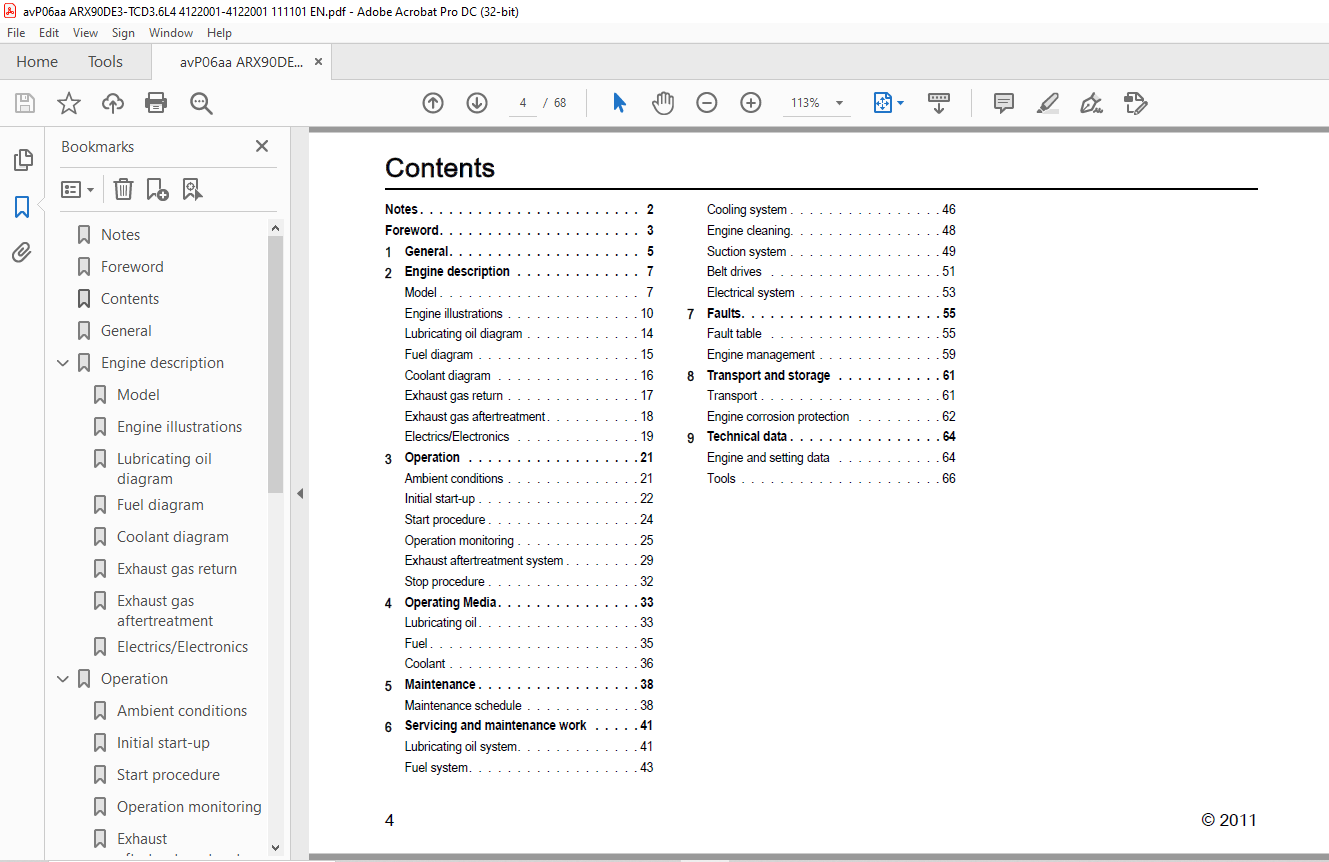Screen dimensions: 1329x862
Task: Close the Bookmarks panel
Action: (262, 146)
